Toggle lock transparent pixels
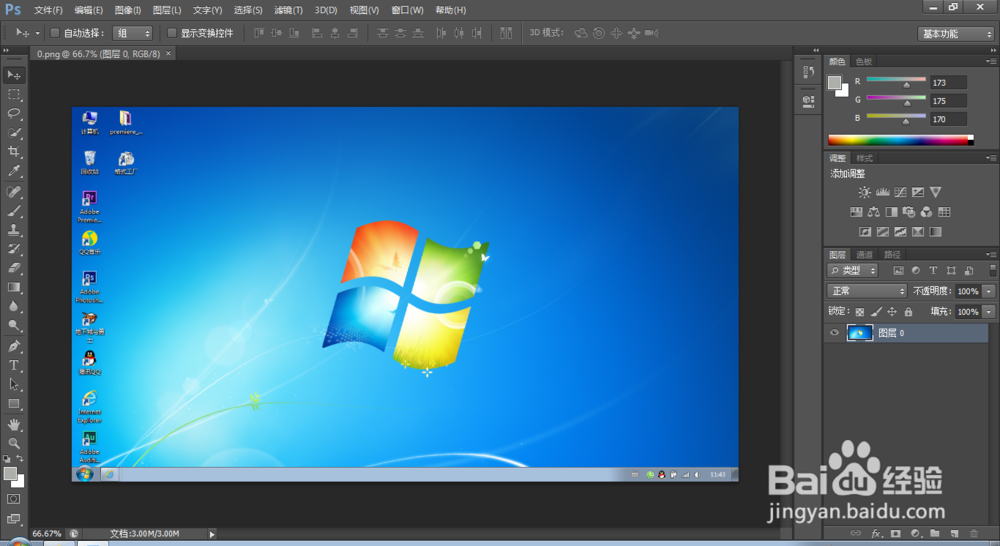The height and width of the screenshot is (546, 1000). [x=860, y=312]
